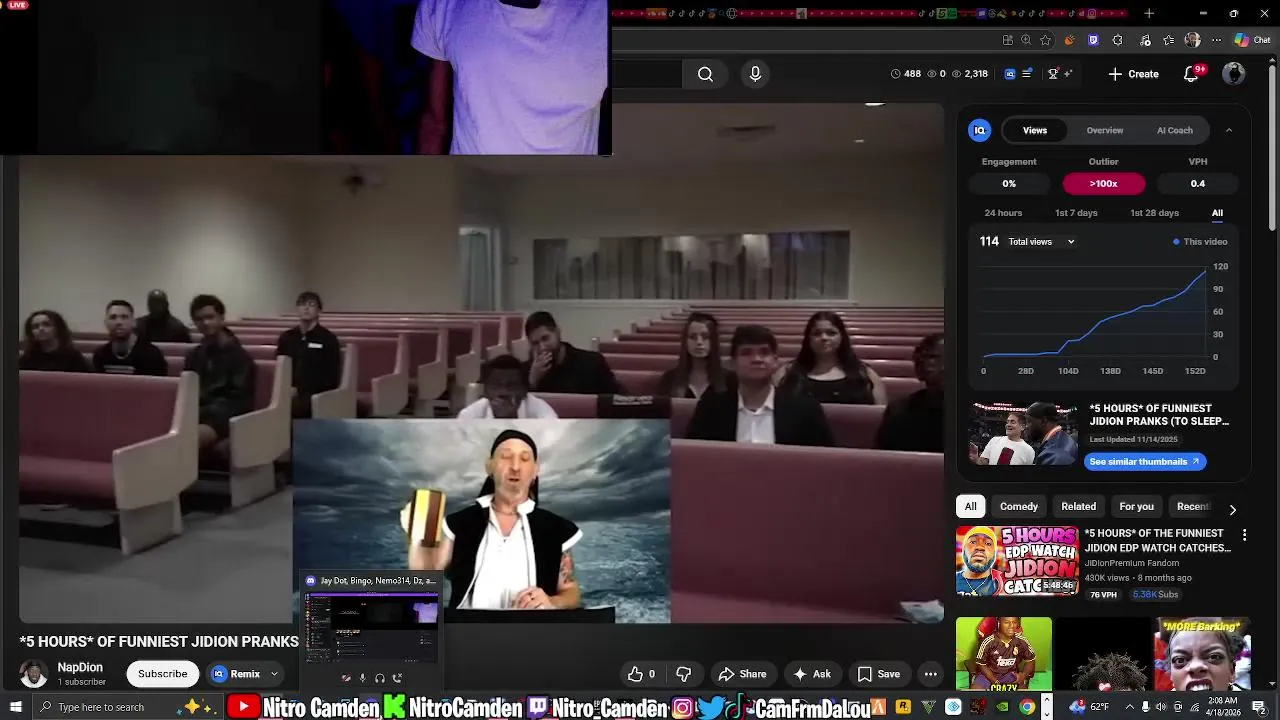Click the YouTube search magnifier icon
Viewport: 1280px width, 720px height.
coord(705,74)
